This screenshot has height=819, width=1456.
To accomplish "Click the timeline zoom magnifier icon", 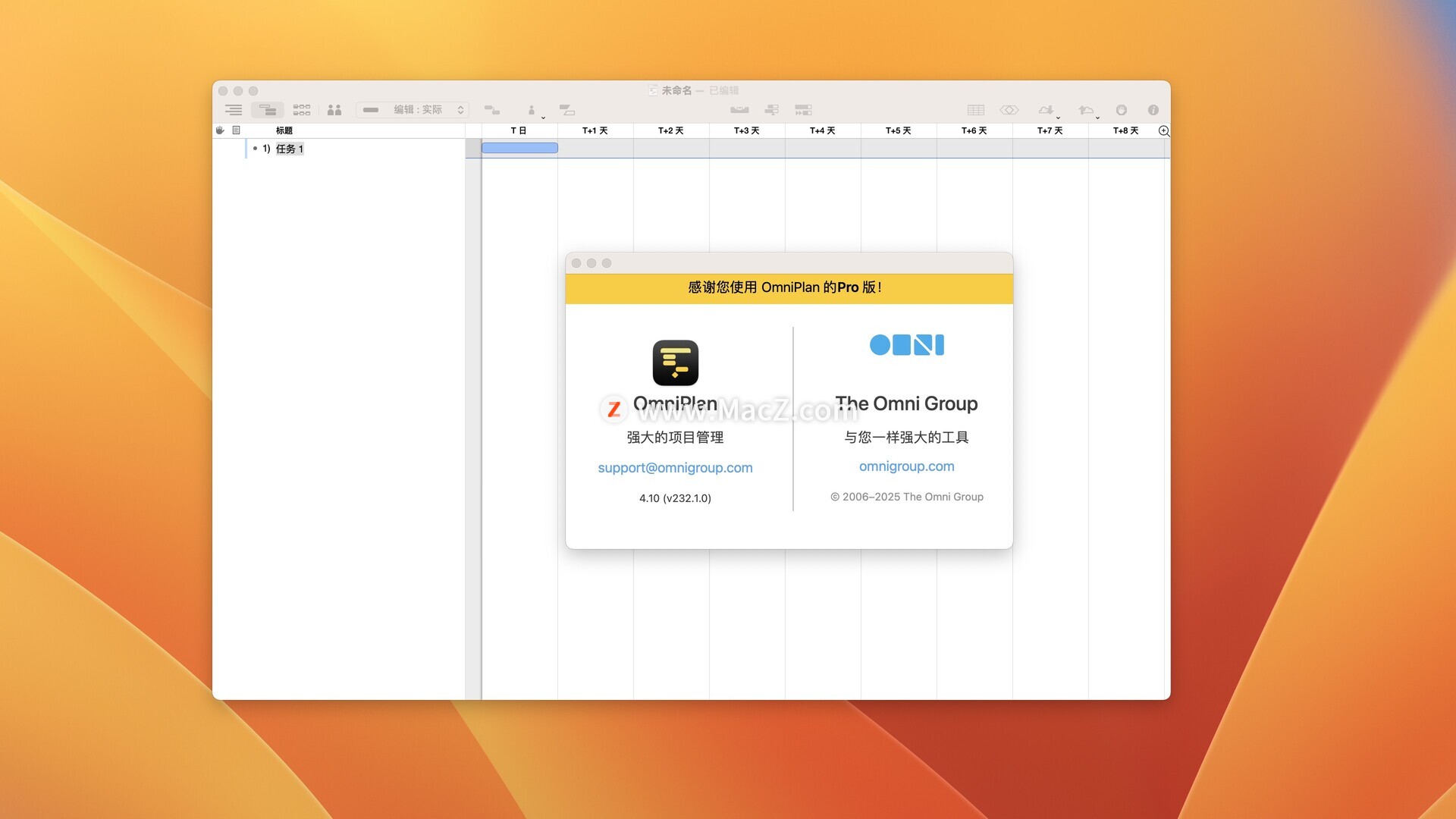I will (x=1163, y=130).
